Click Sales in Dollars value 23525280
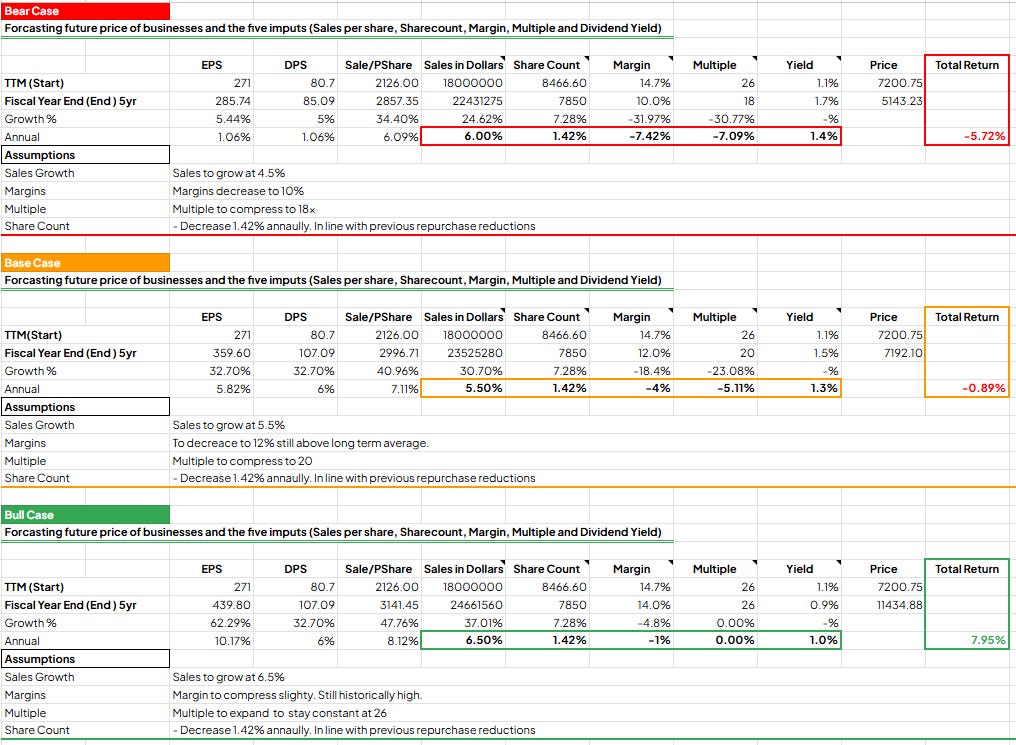Viewport: 1016px width, 745px height. 475,353
